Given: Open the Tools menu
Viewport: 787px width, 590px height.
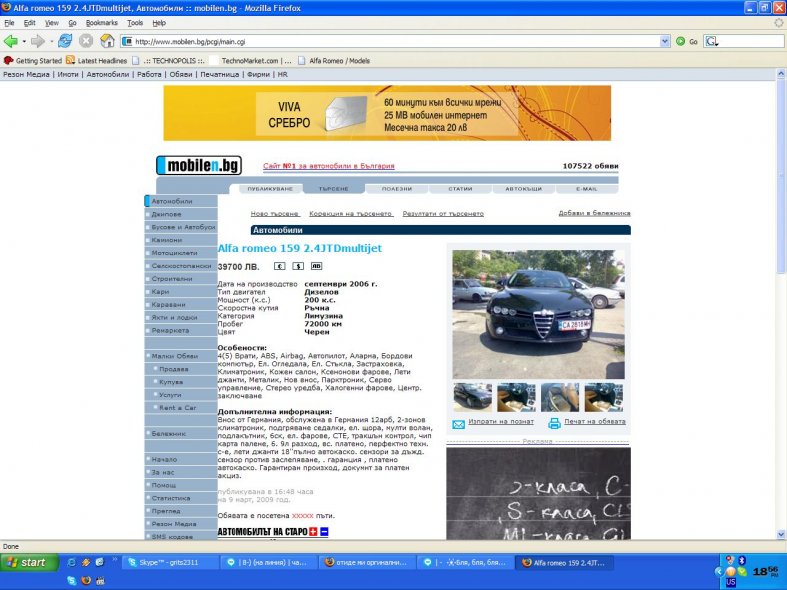Looking at the screenshot, I should (135, 22).
